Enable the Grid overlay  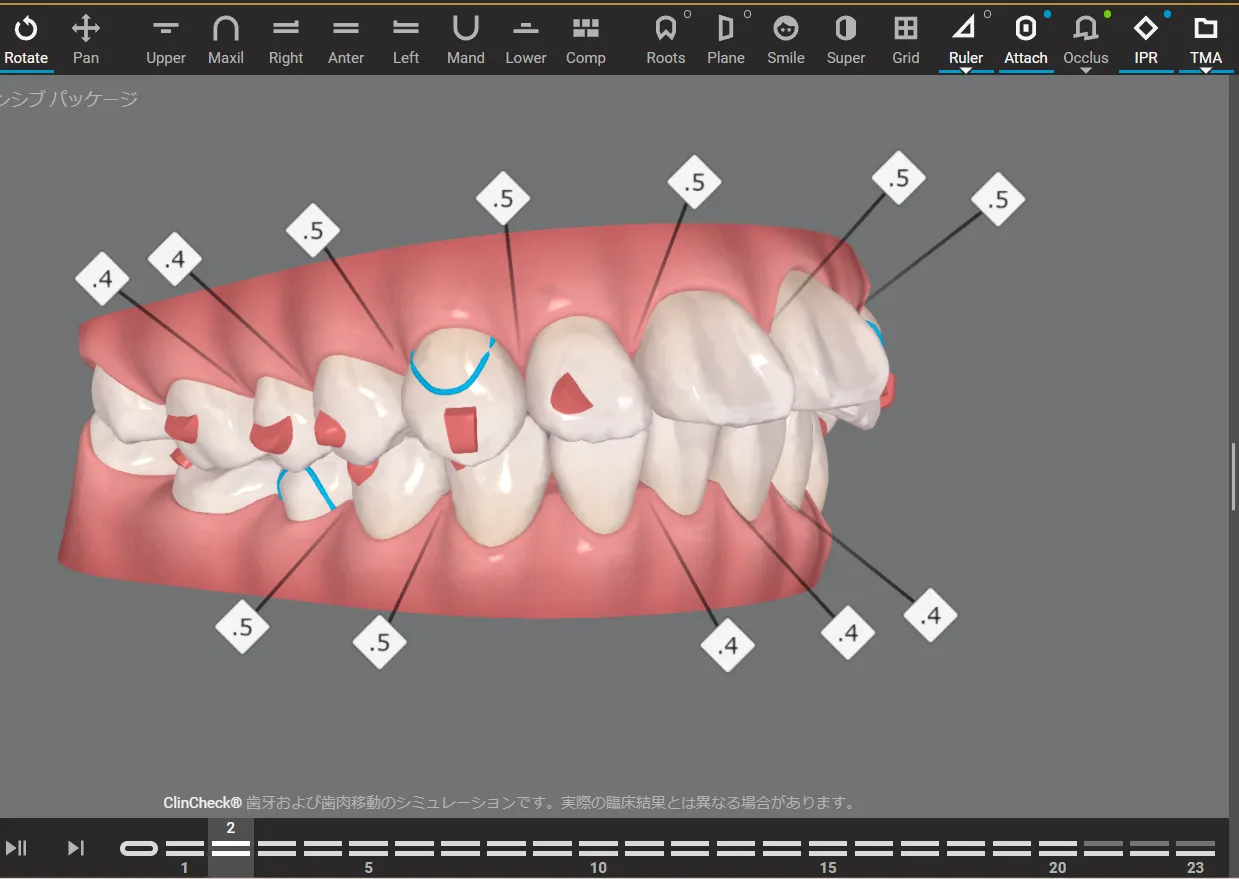coord(906,39)
